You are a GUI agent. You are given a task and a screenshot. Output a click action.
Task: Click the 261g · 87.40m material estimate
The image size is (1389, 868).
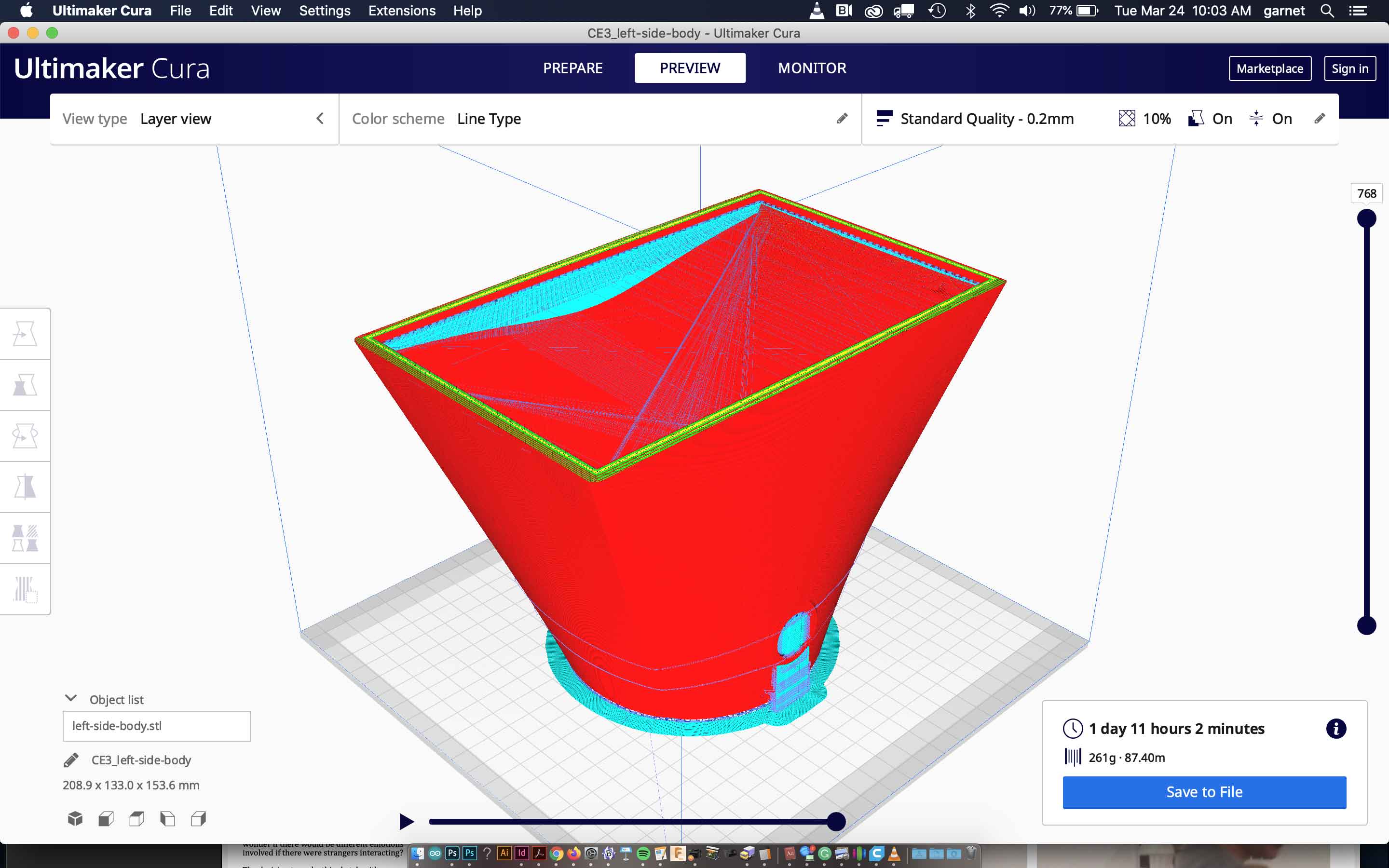[x=1127, y=758]
